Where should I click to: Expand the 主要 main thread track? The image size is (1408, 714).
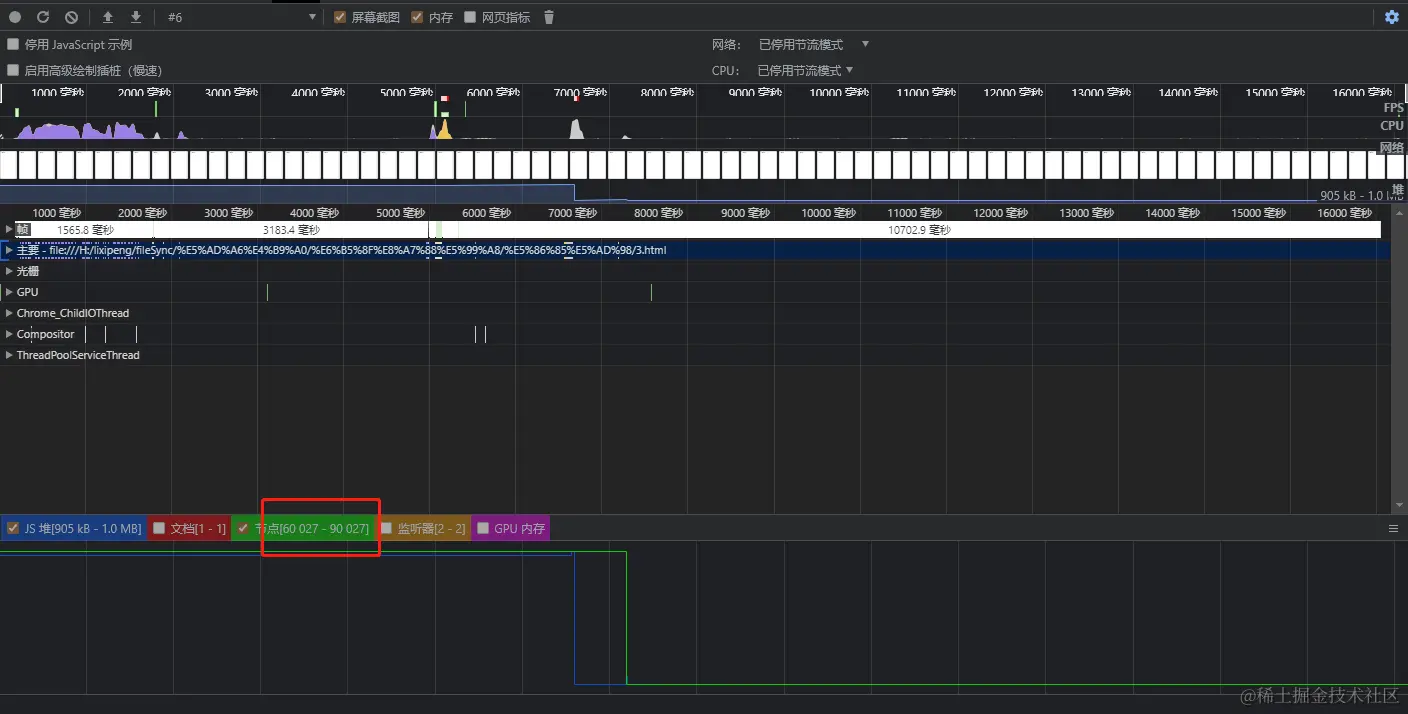tap(9, 250)
